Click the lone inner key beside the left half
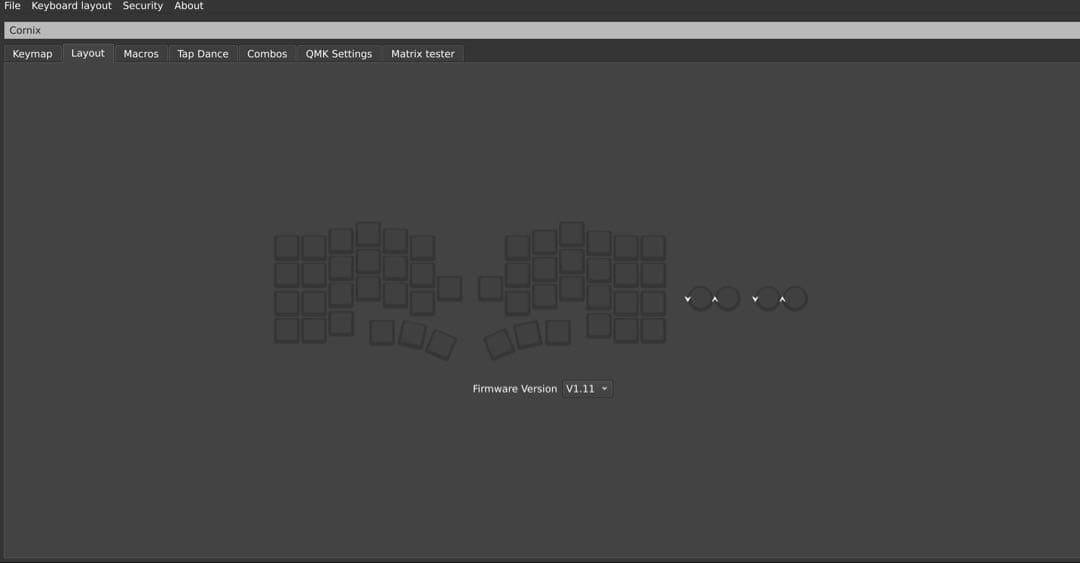Screen dimensions: 1080x563 point(449,288)
